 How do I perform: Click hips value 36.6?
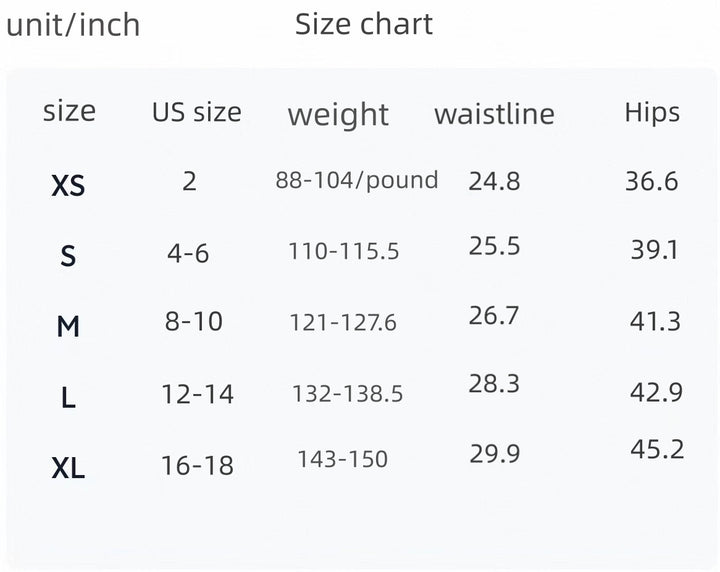click(652, 181)
